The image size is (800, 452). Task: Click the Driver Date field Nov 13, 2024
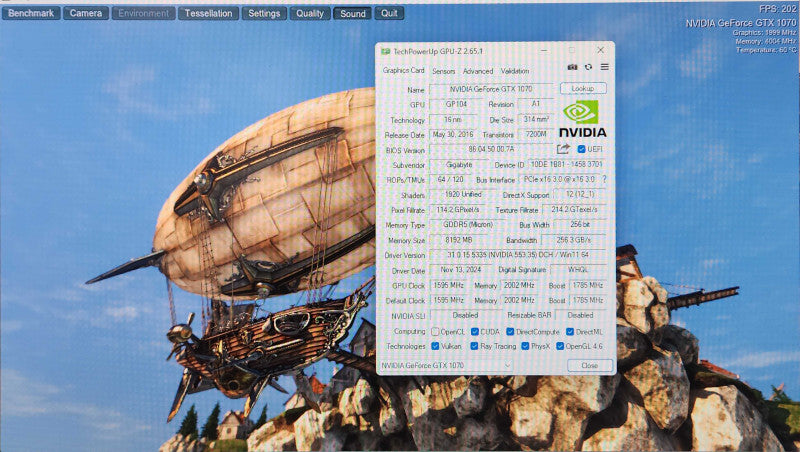click(x=461, y=270)
